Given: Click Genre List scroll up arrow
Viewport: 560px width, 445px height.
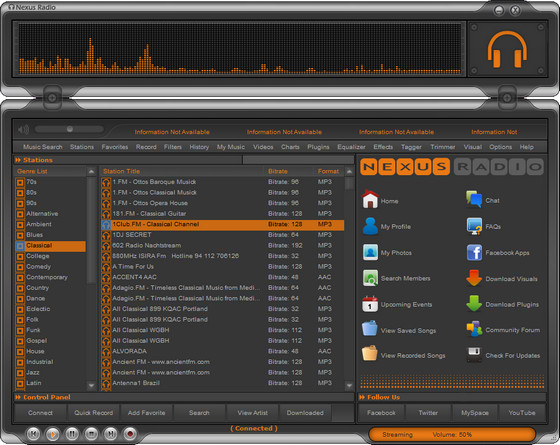Looking at the screenshot, I should pyautogui.click(x=91, y=171).
